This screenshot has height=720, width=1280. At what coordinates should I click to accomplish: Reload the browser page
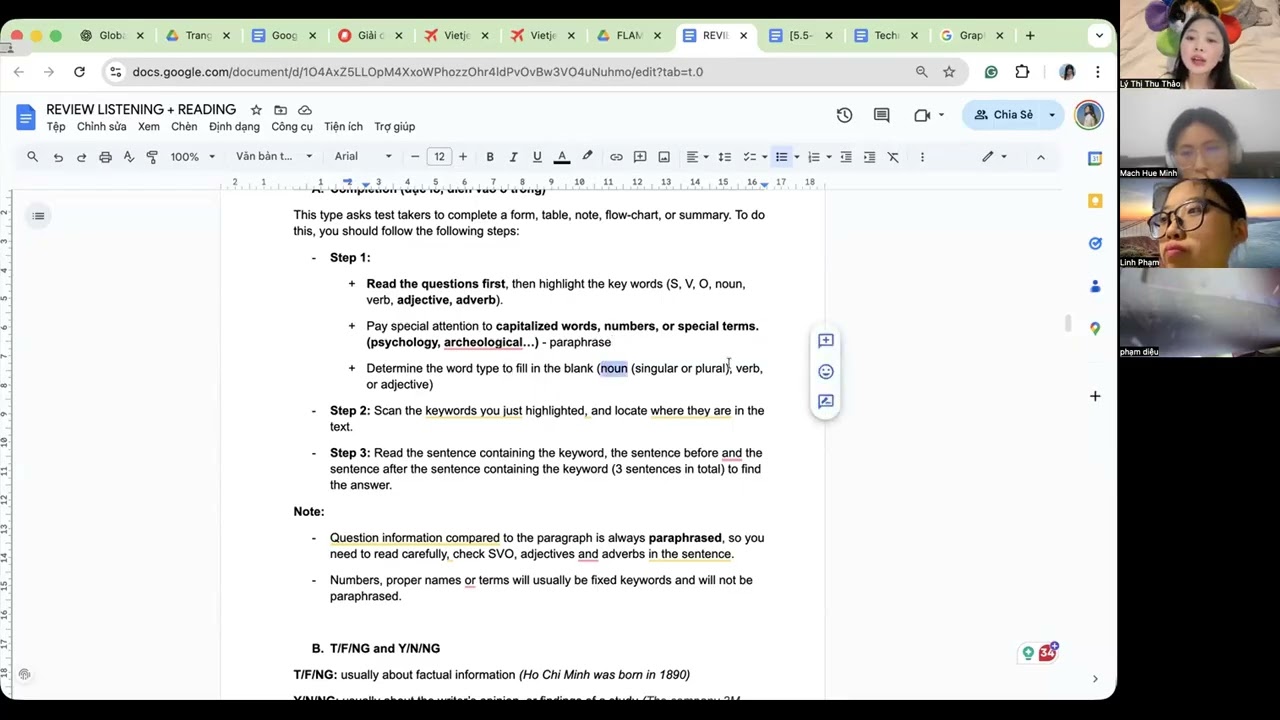[79, 72]
